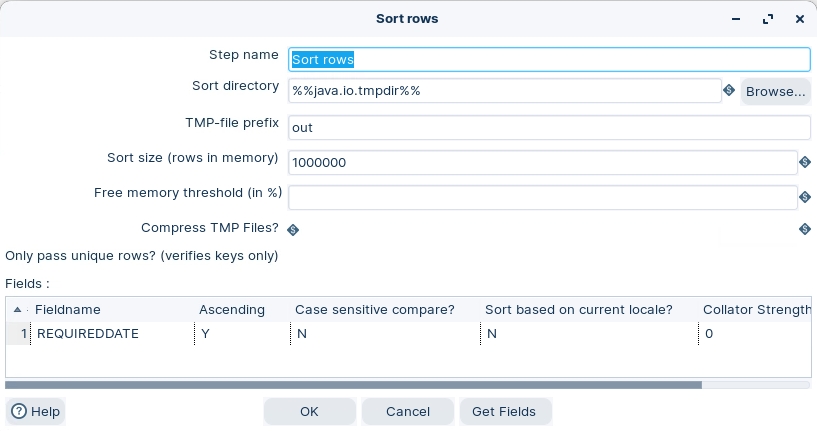Click the variable icon beside Sort directory
The height and width of the screenshot is (431, 817).
(729, 91)
